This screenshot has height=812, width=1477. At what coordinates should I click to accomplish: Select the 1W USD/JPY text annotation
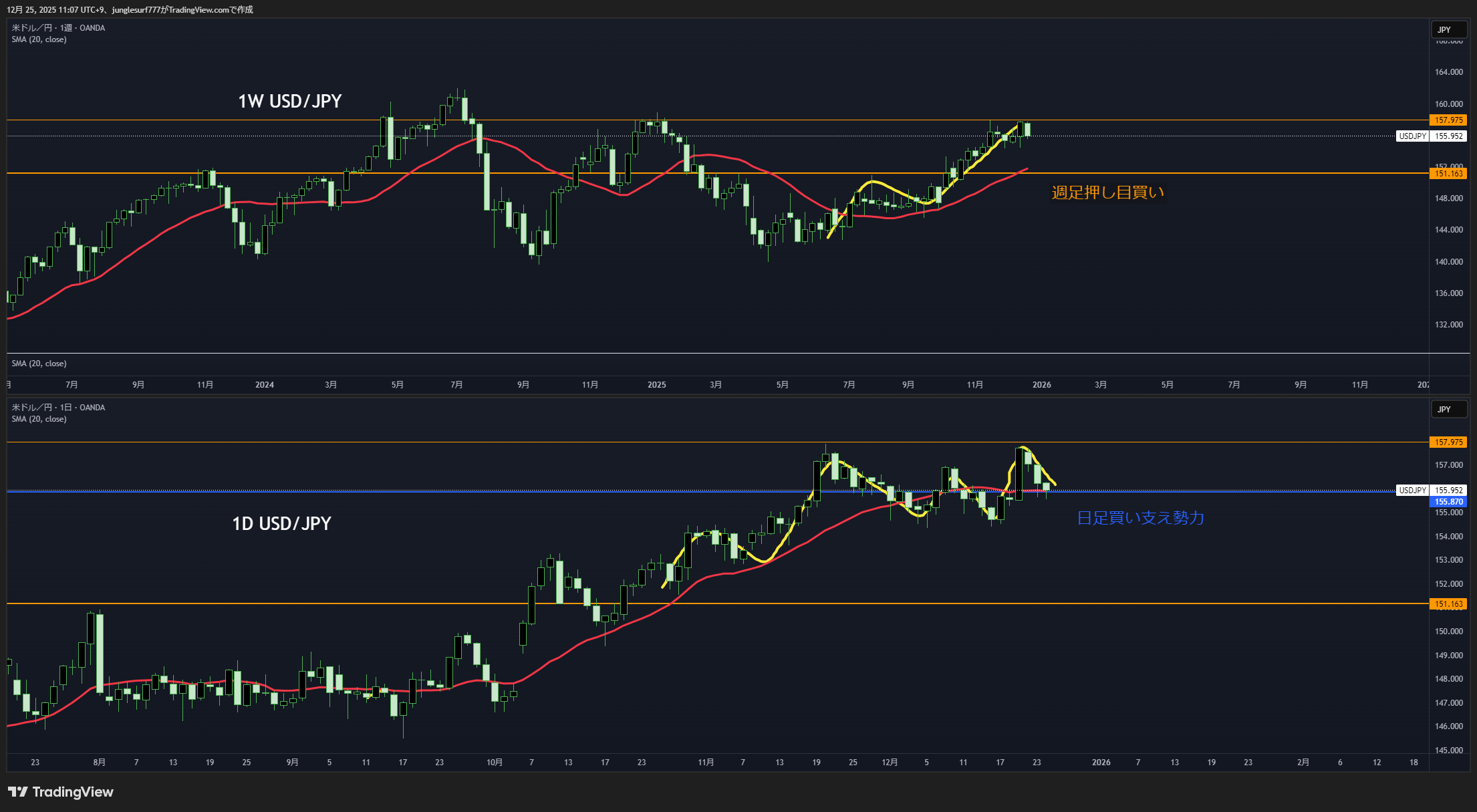(x=289, y=102)
